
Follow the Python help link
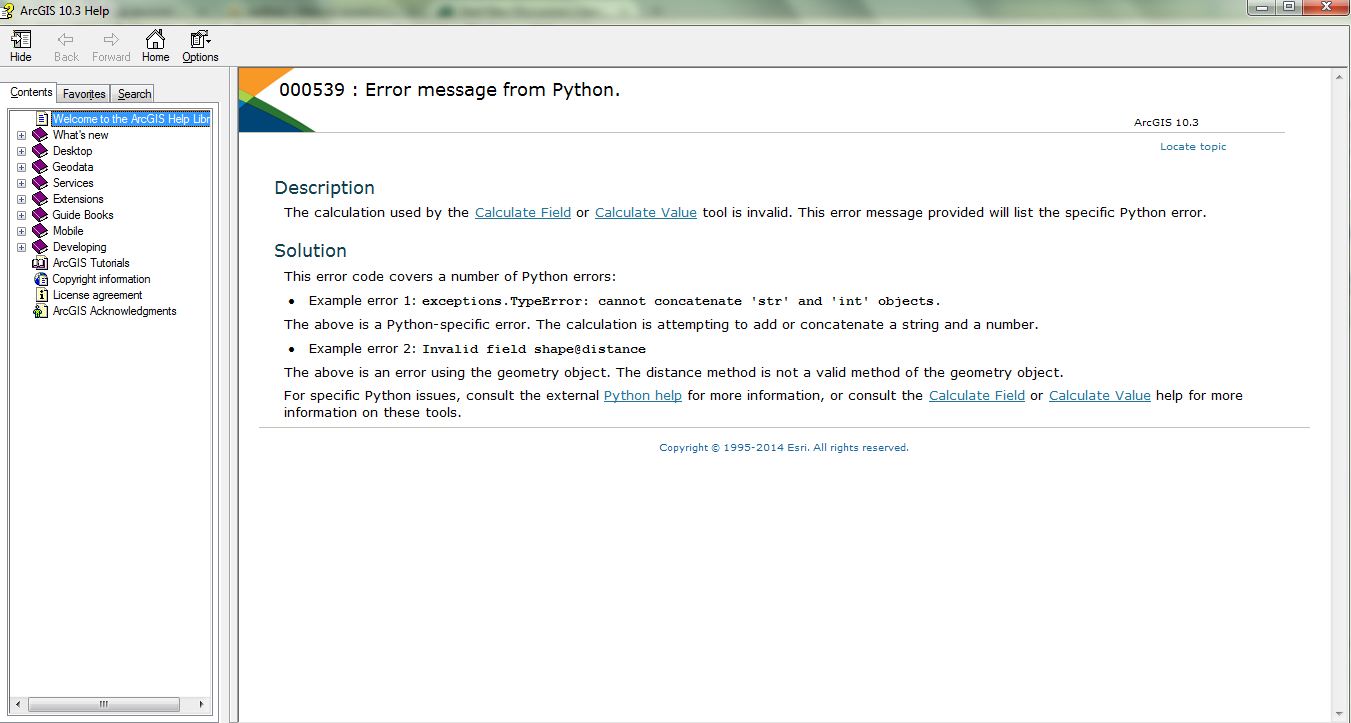click(643, 395)
